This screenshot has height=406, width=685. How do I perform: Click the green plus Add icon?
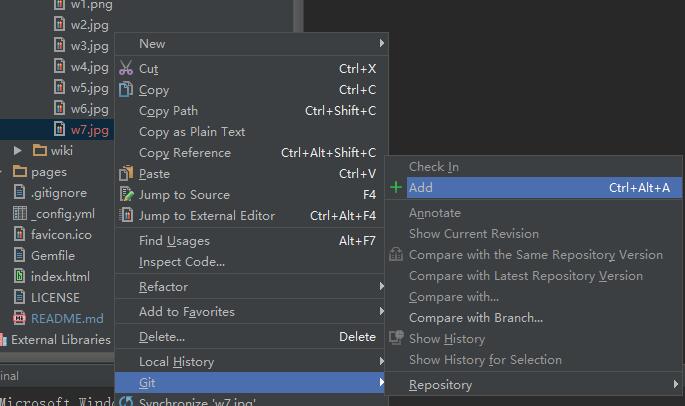pos(397,188)
